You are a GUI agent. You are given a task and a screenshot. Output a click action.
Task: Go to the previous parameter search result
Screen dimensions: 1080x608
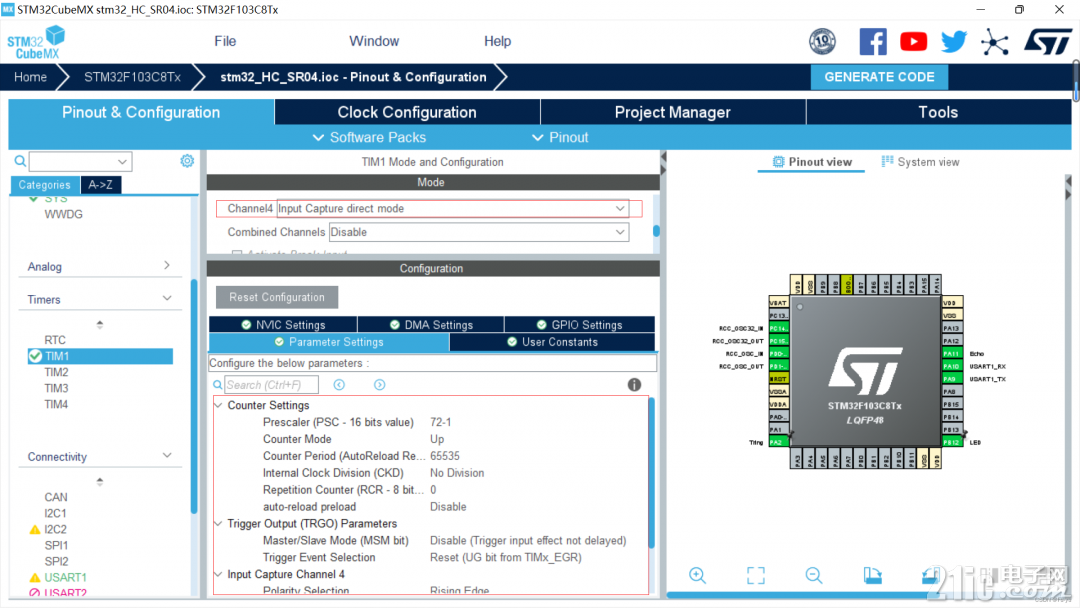(x=339, y=385)
